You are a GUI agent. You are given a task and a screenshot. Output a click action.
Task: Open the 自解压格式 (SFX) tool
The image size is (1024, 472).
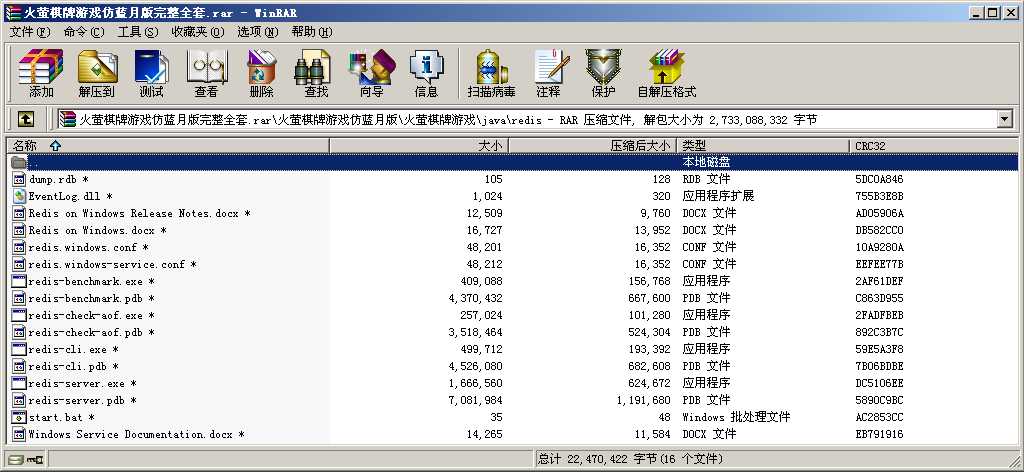(x=667, y=72)
